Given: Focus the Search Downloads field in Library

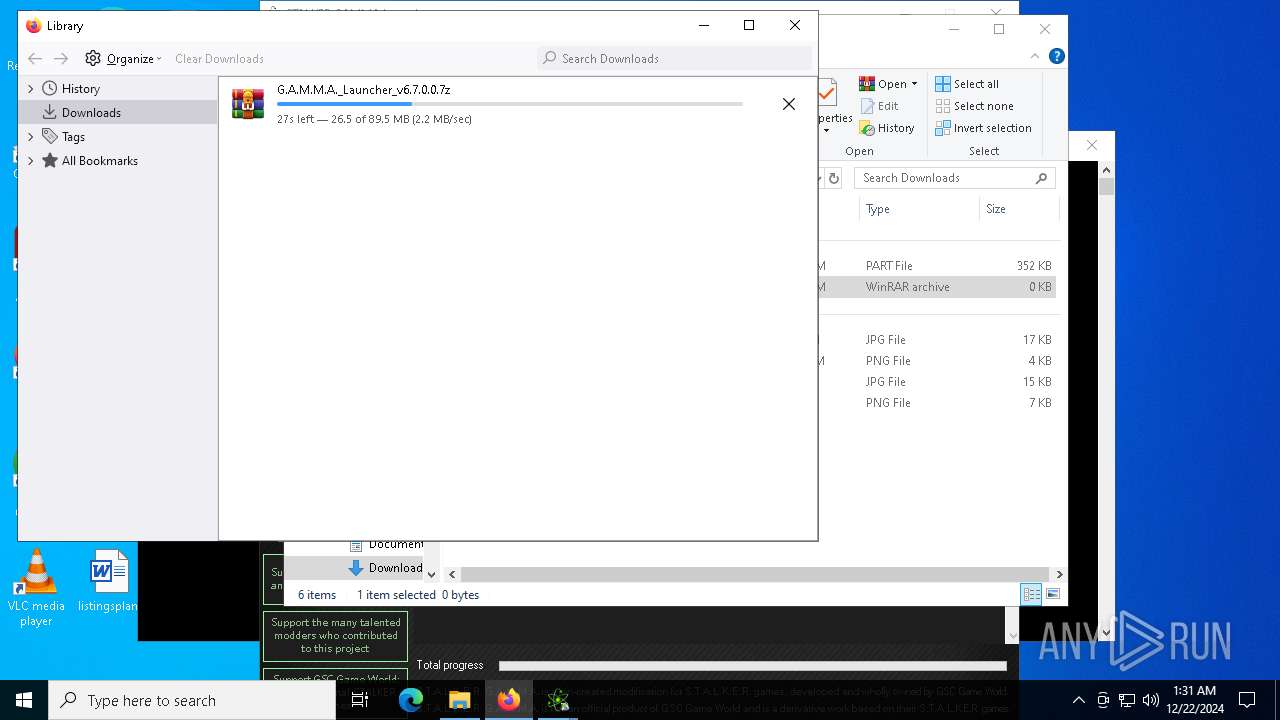Looking at the screenshot, I should pos(675,58).
